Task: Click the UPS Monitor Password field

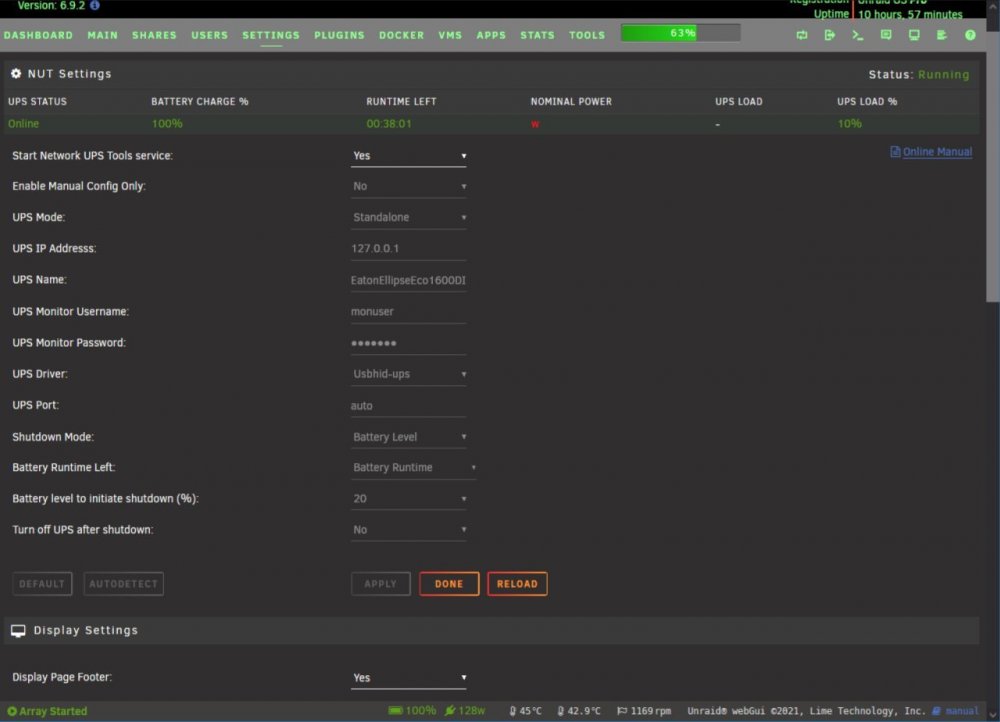Action: (x=409, y=343)
